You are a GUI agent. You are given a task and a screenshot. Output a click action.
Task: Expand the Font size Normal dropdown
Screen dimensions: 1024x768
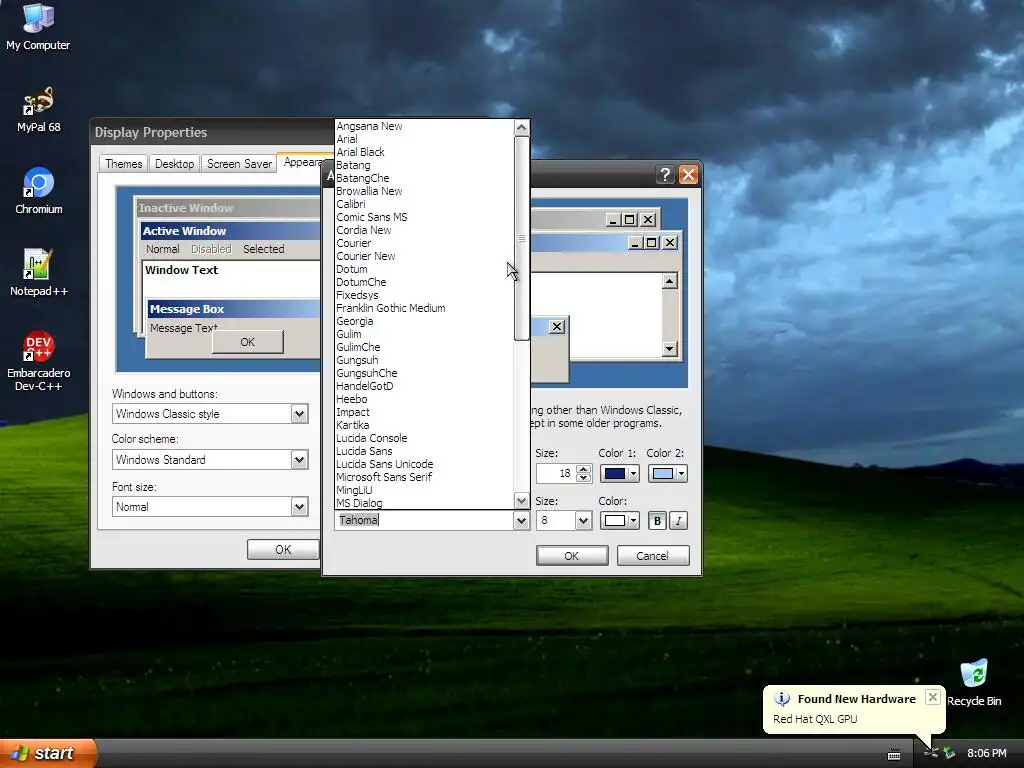coord(299,506)
